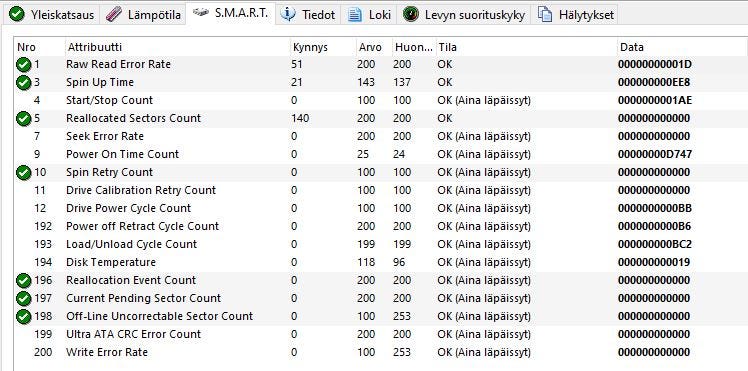
Task: Select the Load/Unload Cycle Count attribute
Action: pos(131,244)
